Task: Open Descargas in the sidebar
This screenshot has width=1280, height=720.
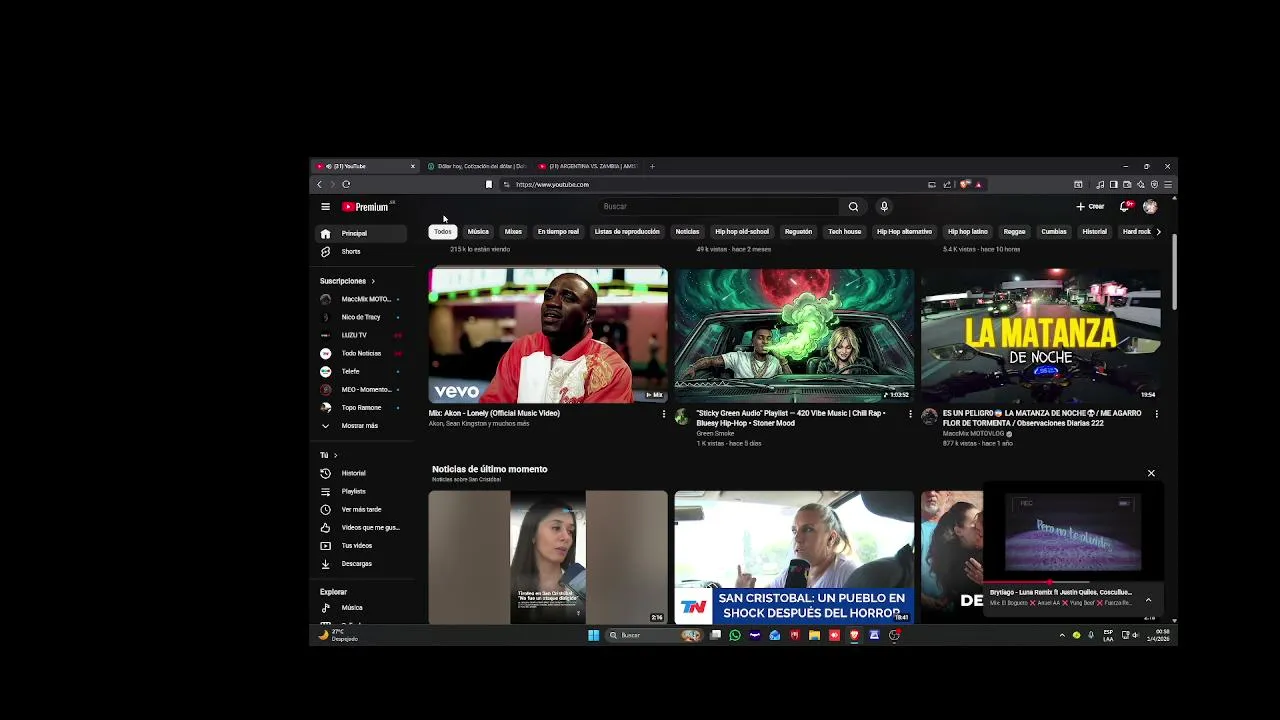Action: [x=362, y=563]
